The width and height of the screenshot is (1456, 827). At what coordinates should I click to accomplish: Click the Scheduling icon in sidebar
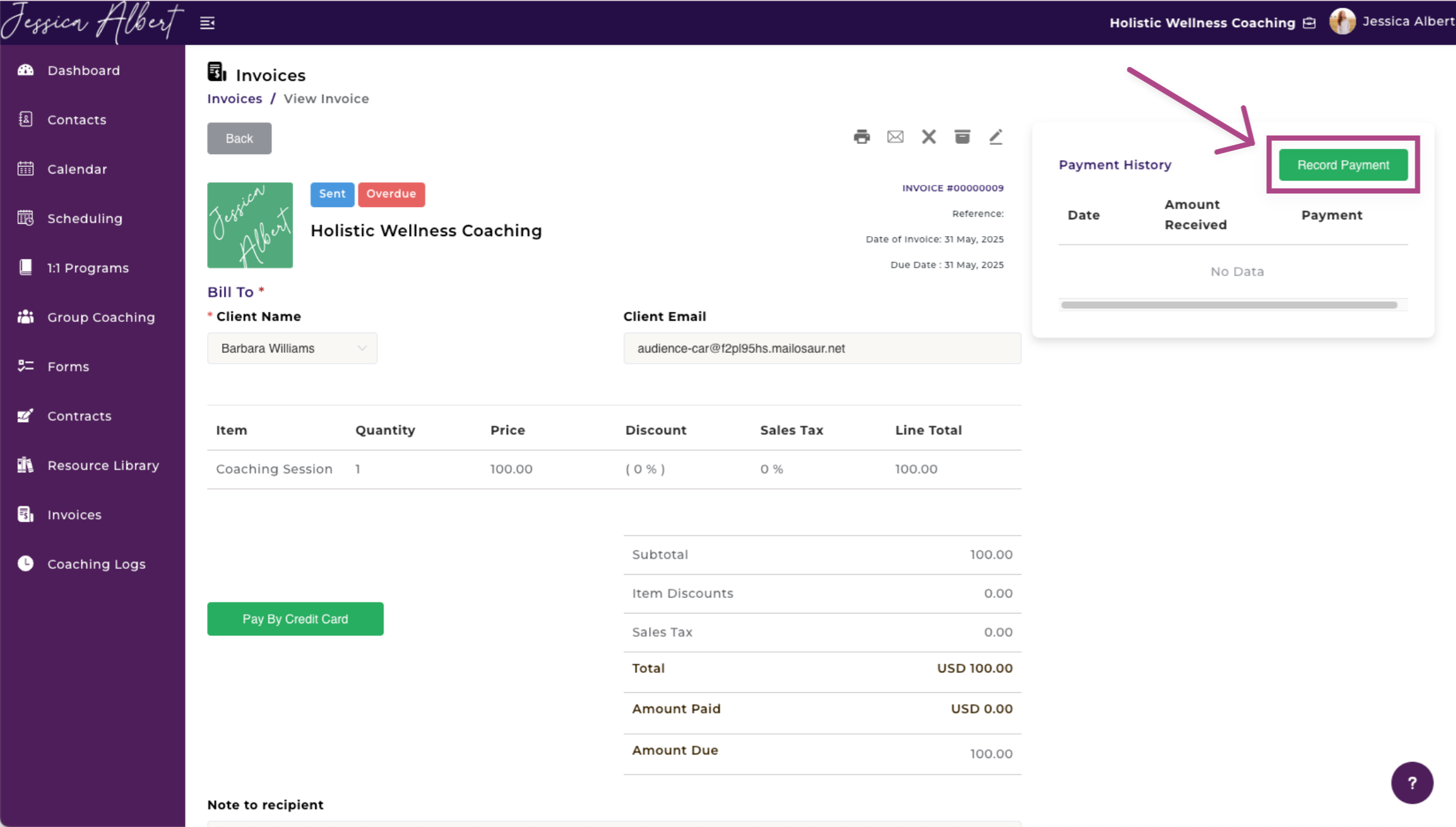25,218
